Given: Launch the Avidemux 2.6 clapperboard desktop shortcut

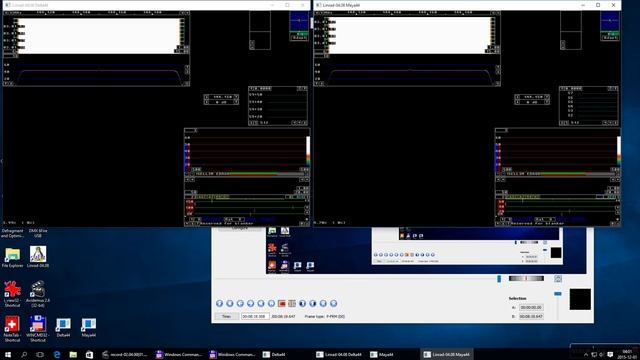Looking at the screenshot, I should point(38,293).
